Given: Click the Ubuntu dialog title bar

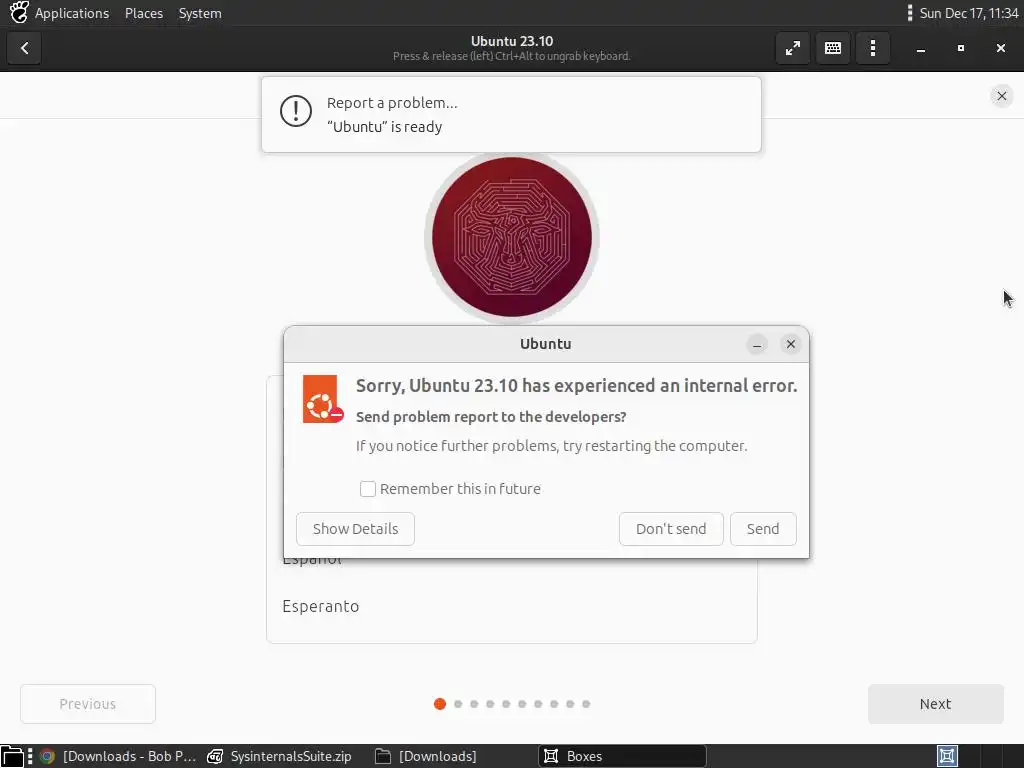Looking at the screenshot, I should pos(546,344).
